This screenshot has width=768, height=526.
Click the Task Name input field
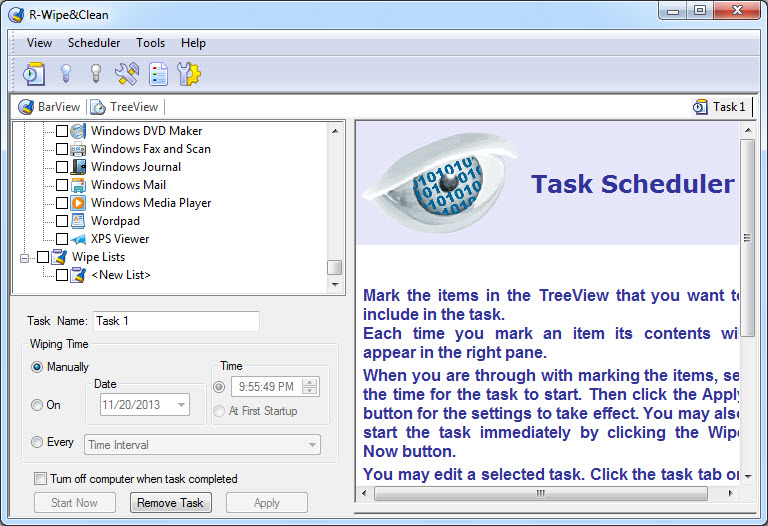pyautogui.click(x=176, y=321)
